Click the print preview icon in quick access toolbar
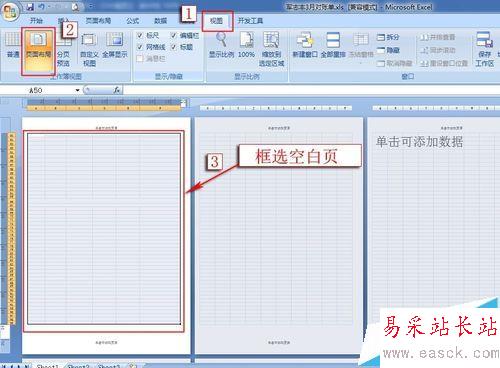Screen dimensions: 500x368 (76, 7)
